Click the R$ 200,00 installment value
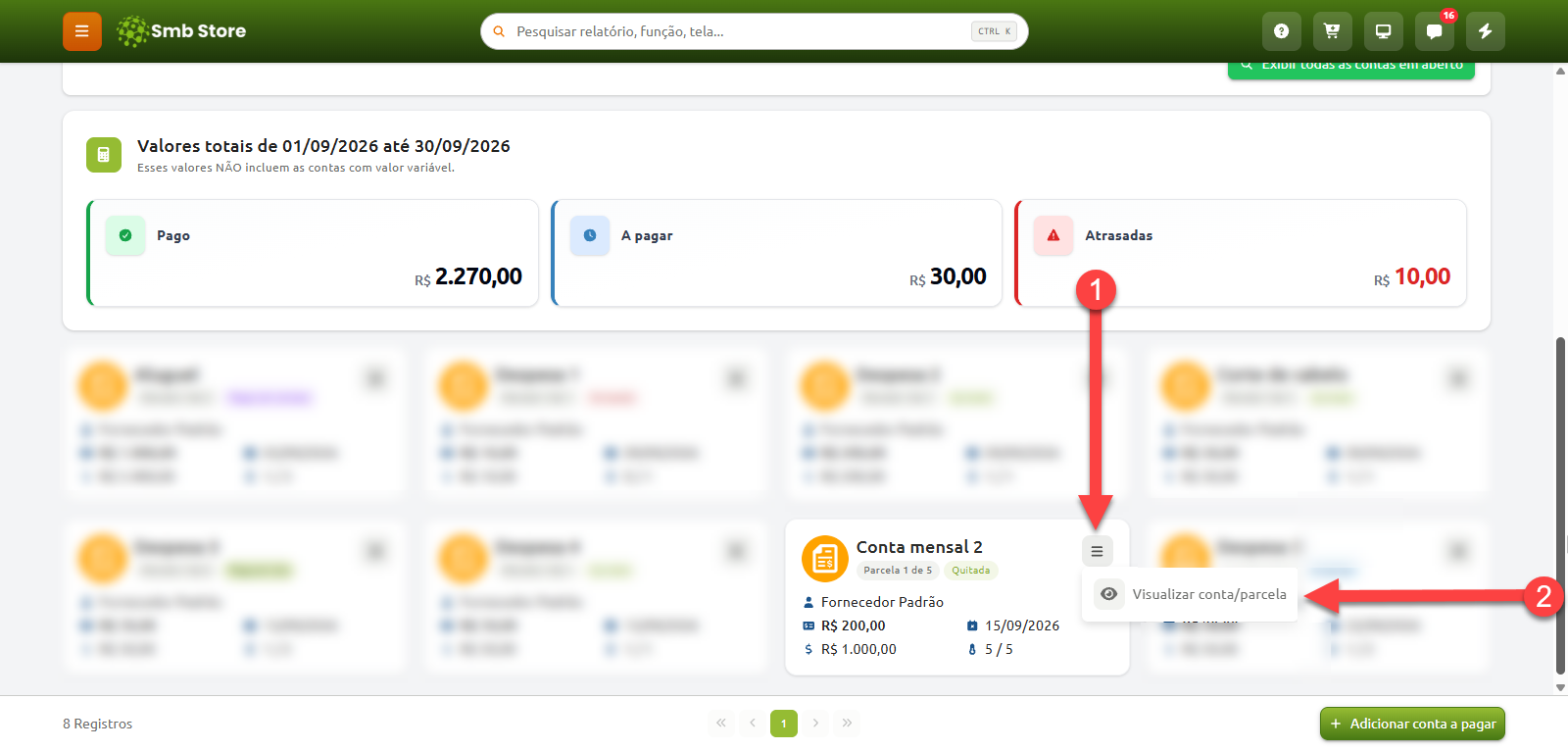This screenshot has height=750, width=1568. pyautogui.click(x=853, y=625)
